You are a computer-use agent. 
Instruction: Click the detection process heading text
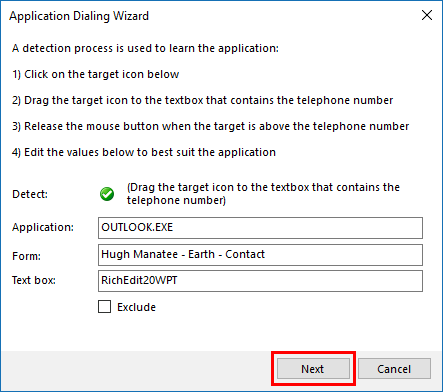point(145,48)
